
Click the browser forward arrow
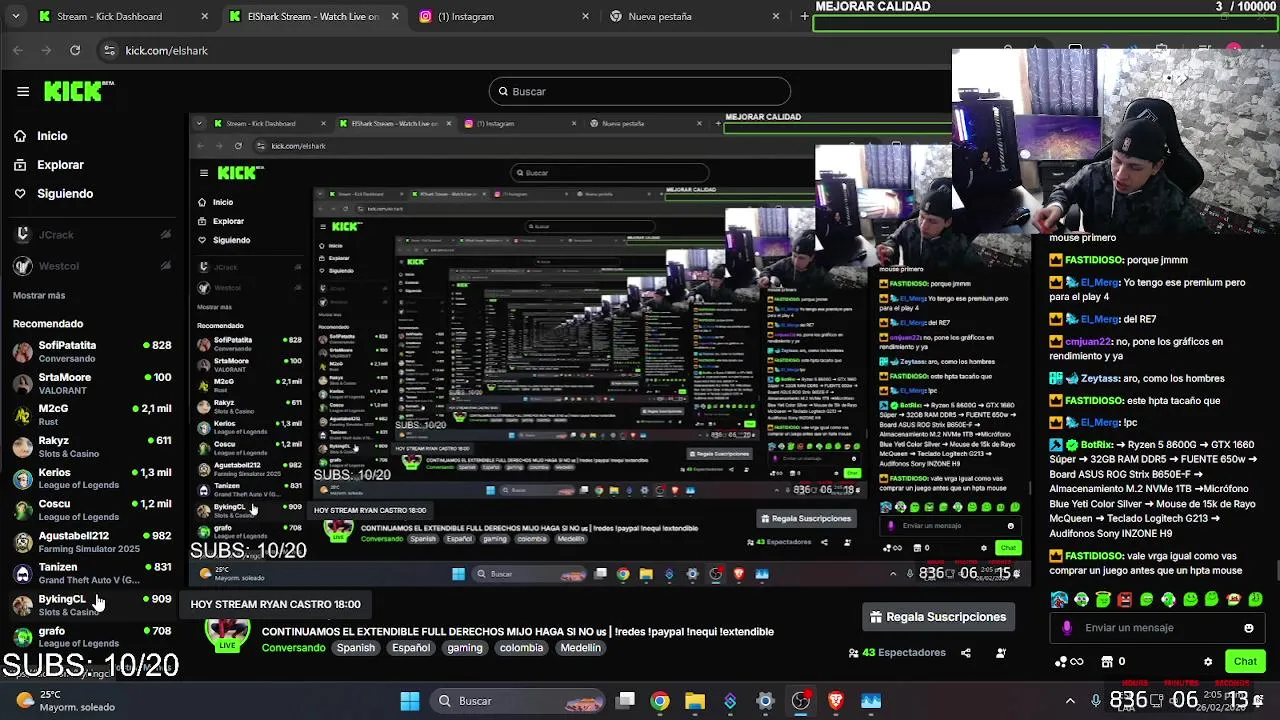point(46,50)
